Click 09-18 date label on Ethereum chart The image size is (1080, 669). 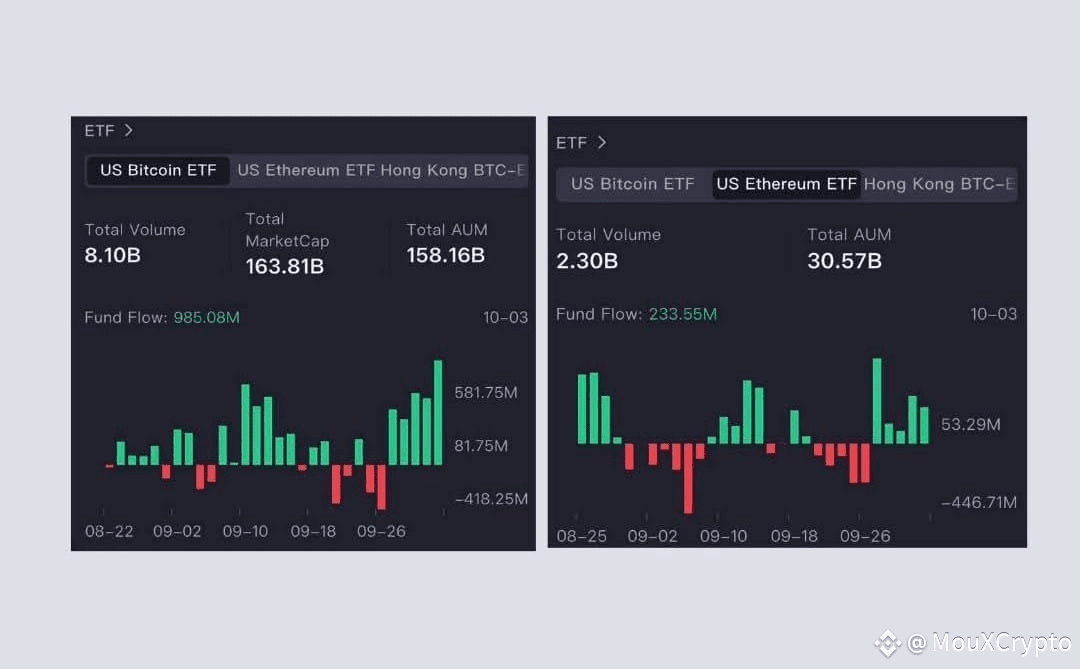pyautogui.click(x=794, y=536)
